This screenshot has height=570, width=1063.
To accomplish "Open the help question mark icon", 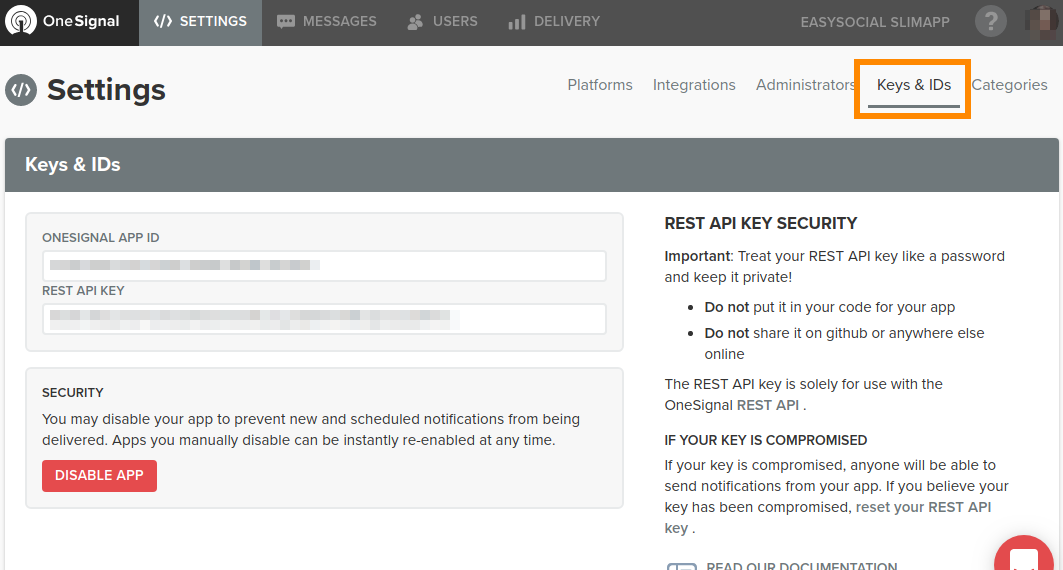I will 990,22.
